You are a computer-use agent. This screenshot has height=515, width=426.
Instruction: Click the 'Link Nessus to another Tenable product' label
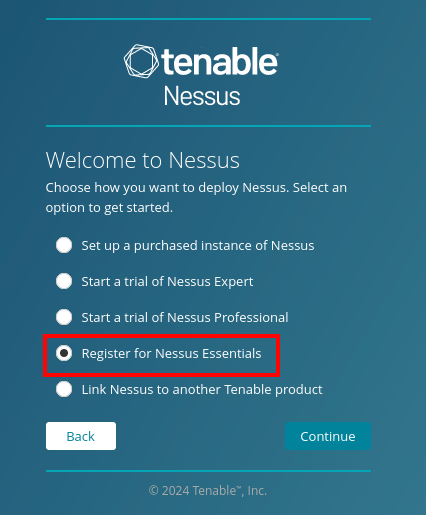click(x=202, y=390)
